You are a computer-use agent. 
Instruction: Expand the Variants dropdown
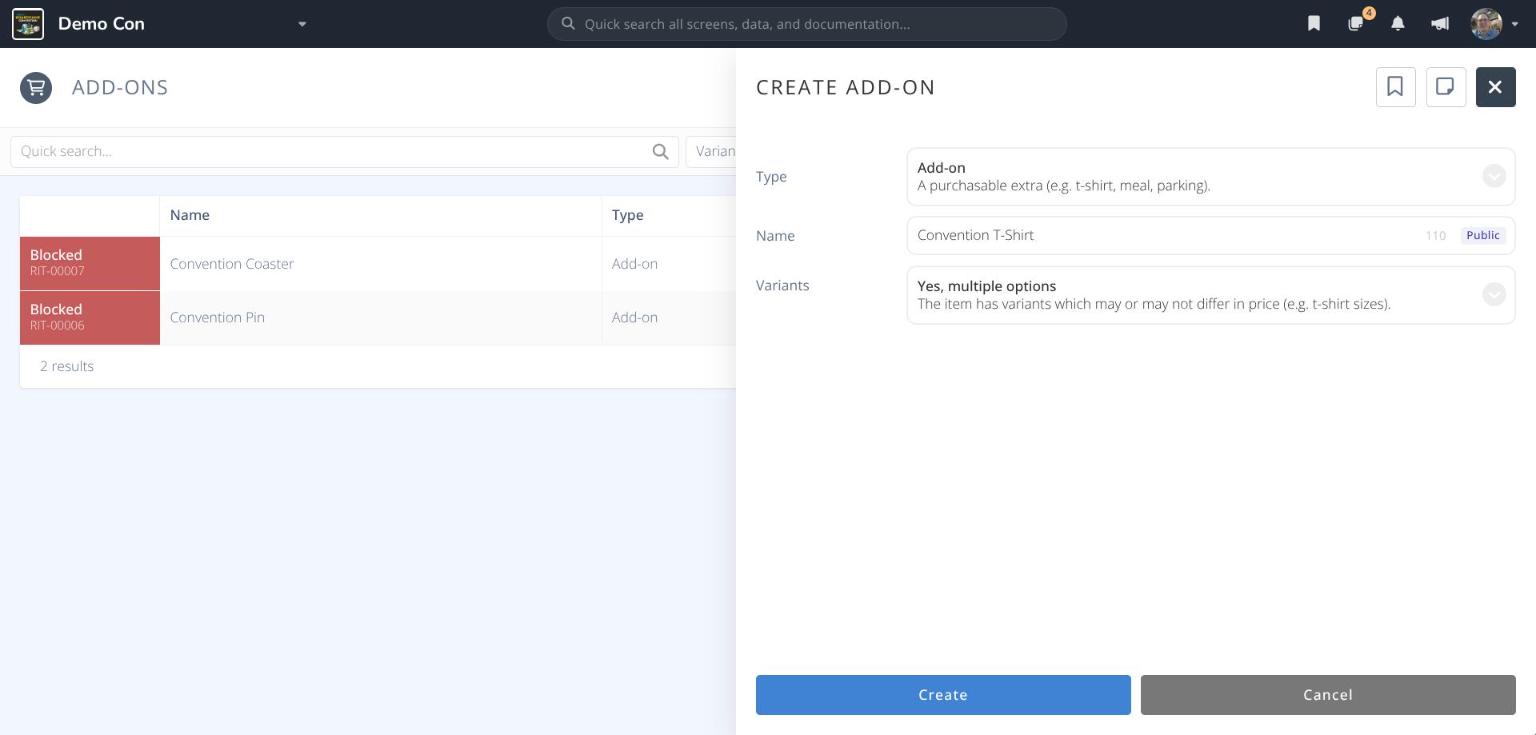point(1210,295)
